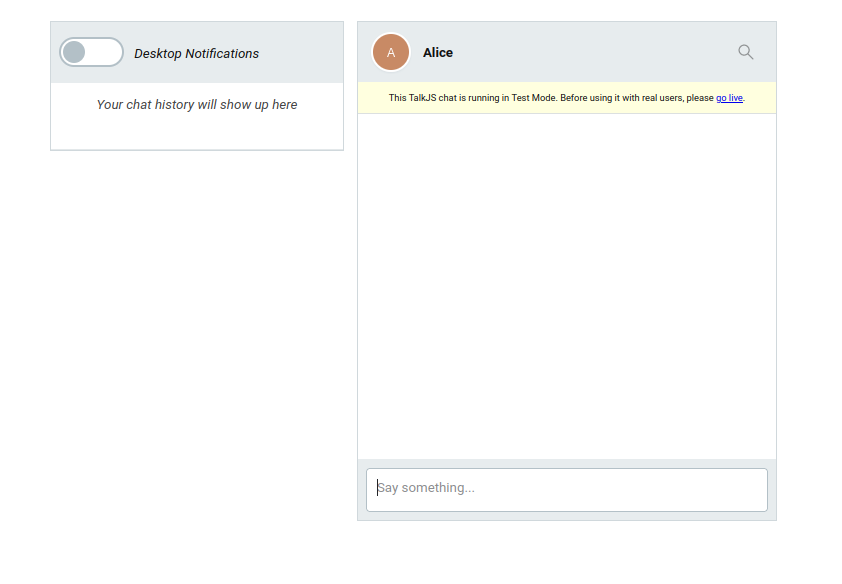Viewport: 842px width, 584px height.
Task: Open search with the magnifying glass icon
Action: (745, 52)
